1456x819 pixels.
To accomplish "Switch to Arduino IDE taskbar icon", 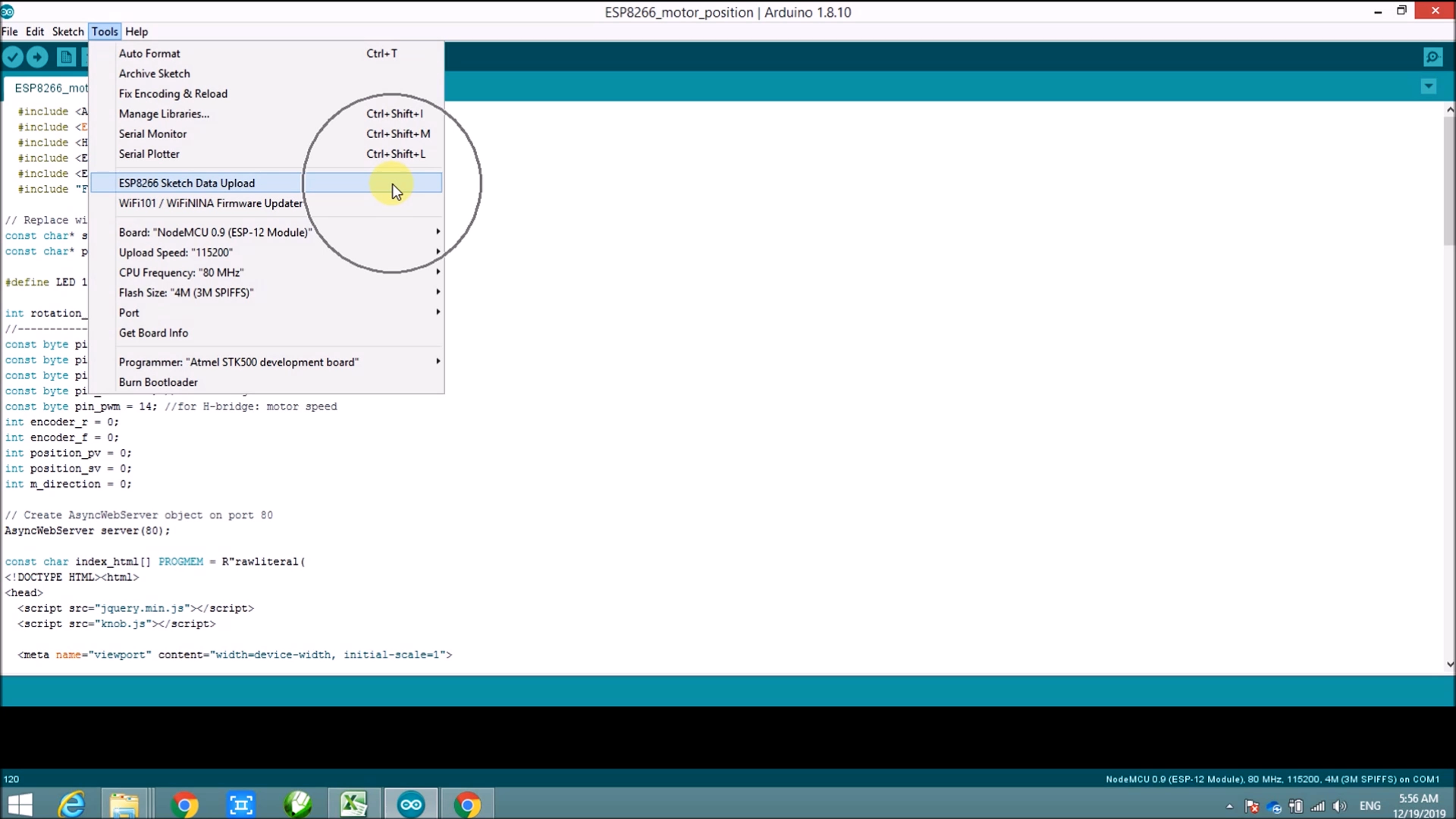I will 411,804.
